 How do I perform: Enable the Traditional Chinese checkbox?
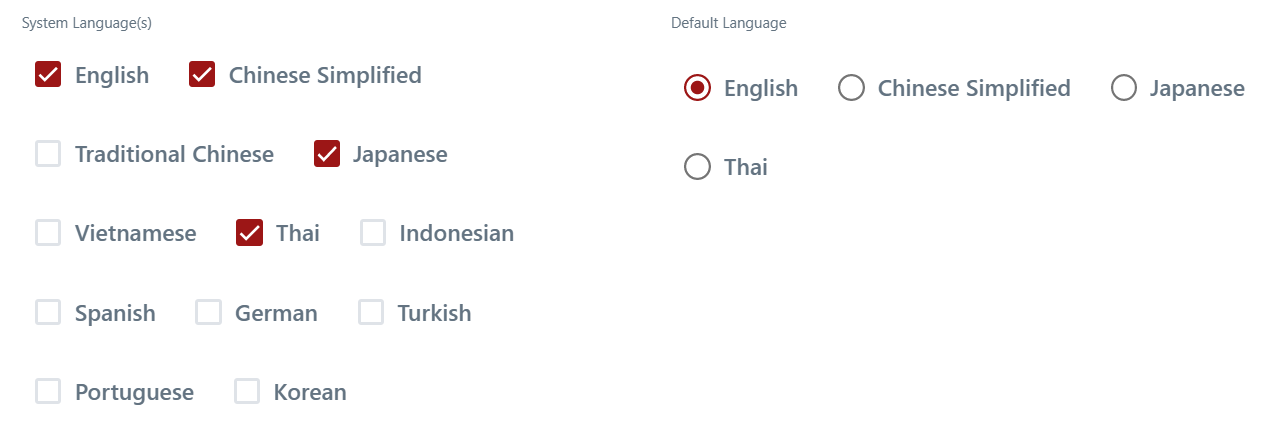(x=48, y=154)
